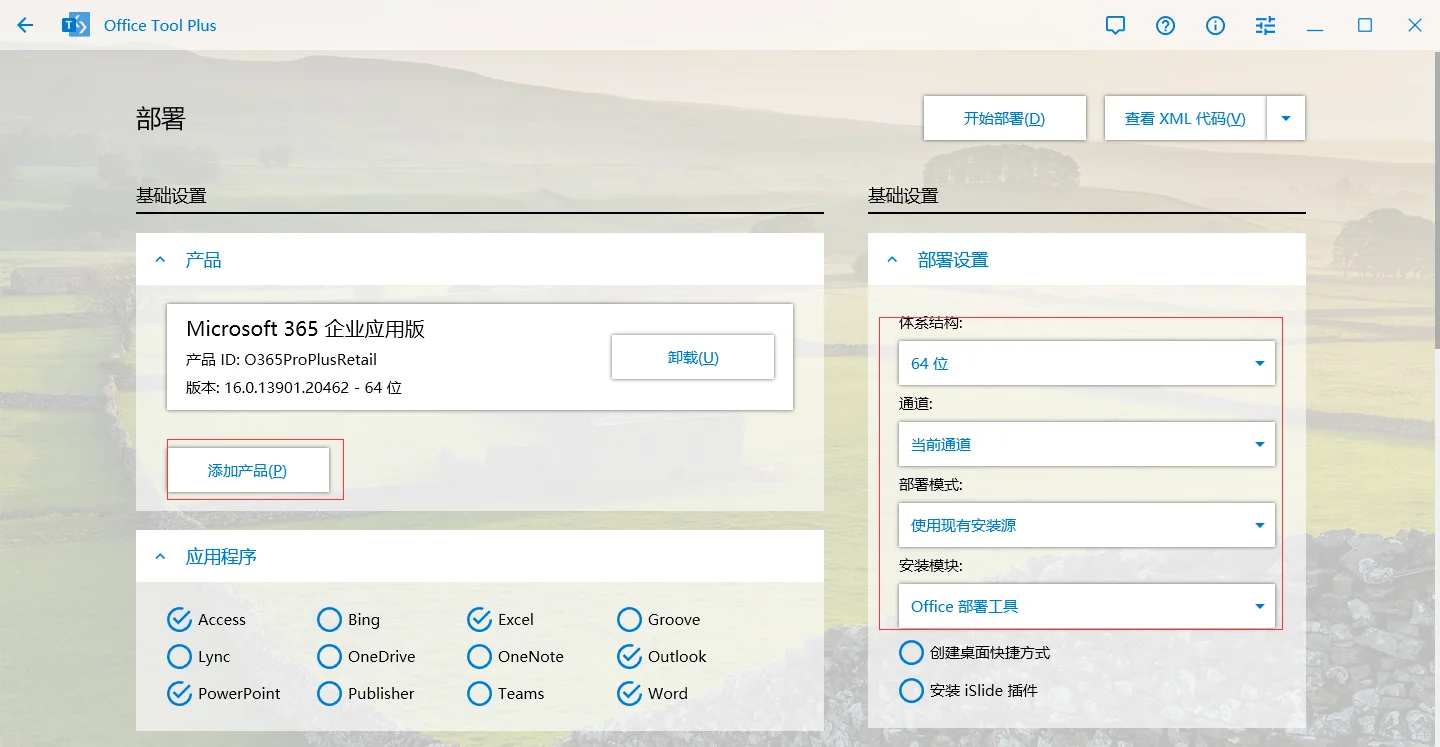The image size is (1440, 747).
Task: Click the Office Tool Plus logo icon
Action: (76, 25)
